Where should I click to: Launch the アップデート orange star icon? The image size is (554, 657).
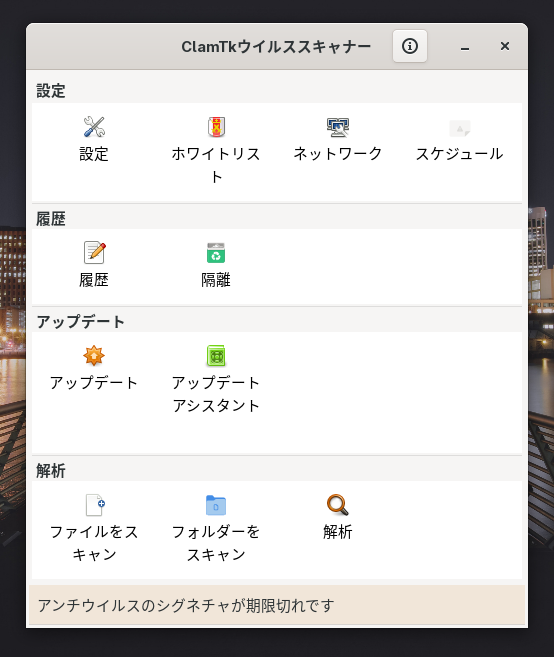click(x=94, y=355)
